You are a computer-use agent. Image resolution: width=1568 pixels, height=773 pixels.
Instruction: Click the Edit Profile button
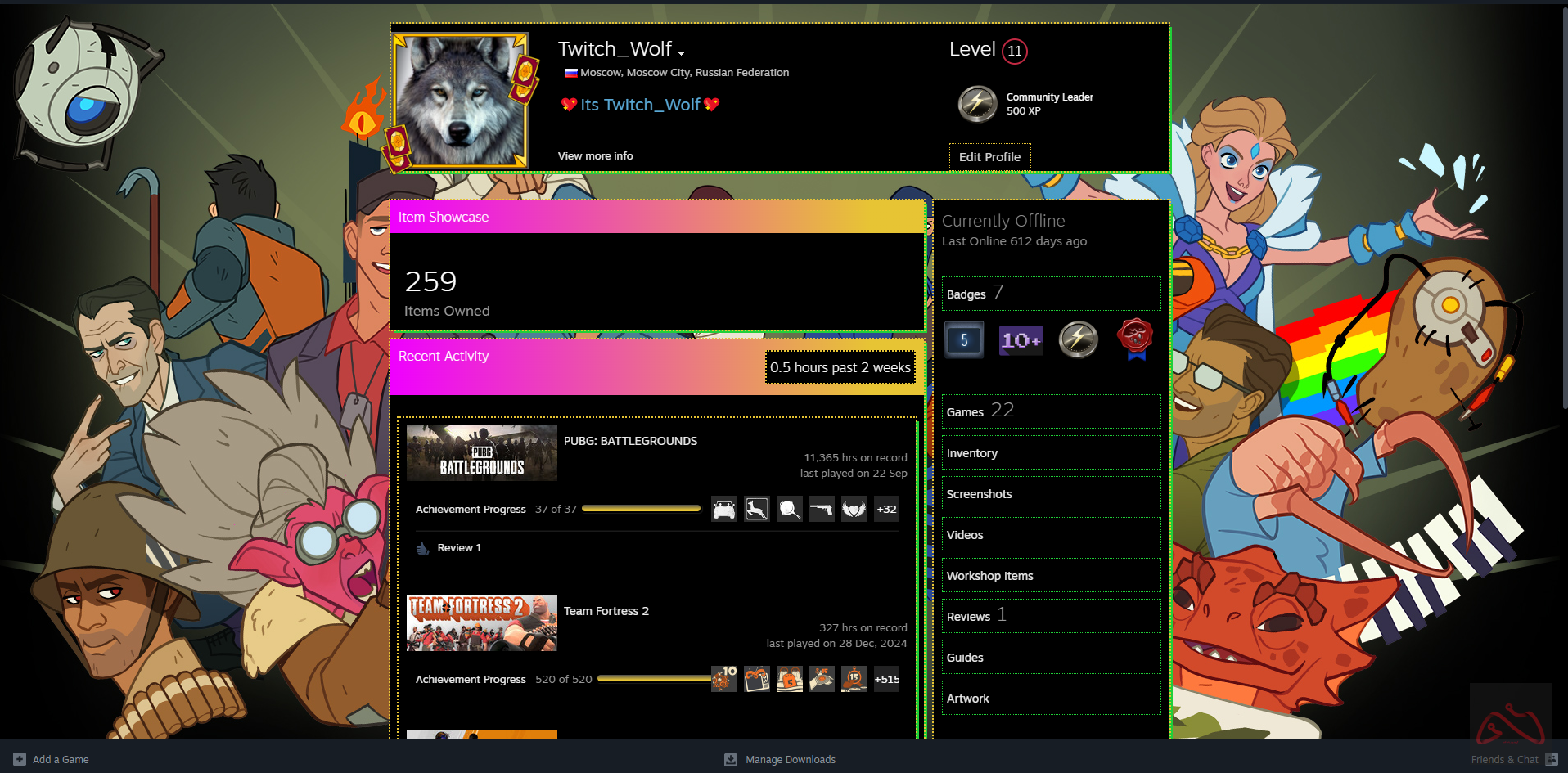pos(989,157)
